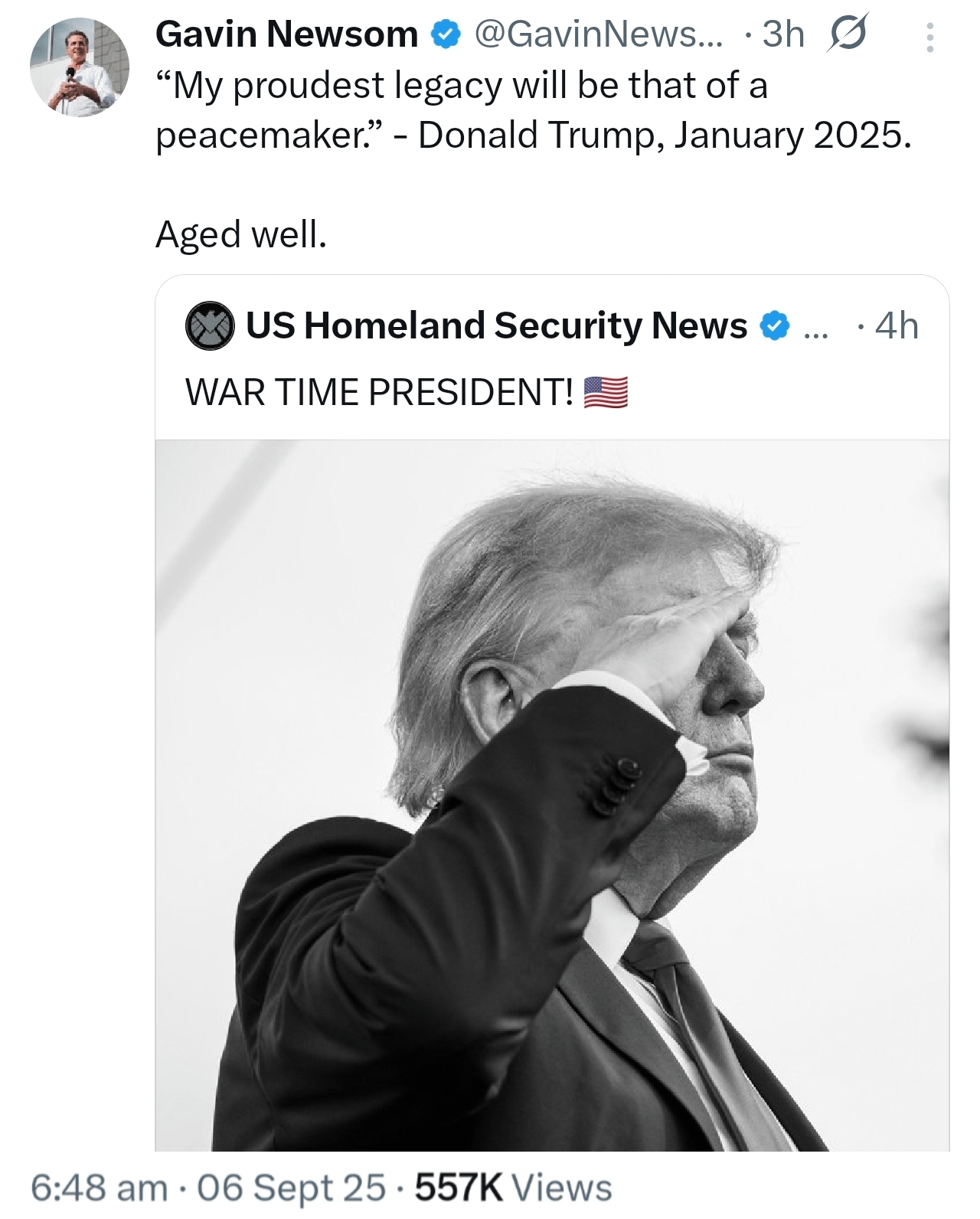Open the US Homeland Security News account name
Image resolution: width=980 pixels, height=1219 pixels.
[496, 326]
